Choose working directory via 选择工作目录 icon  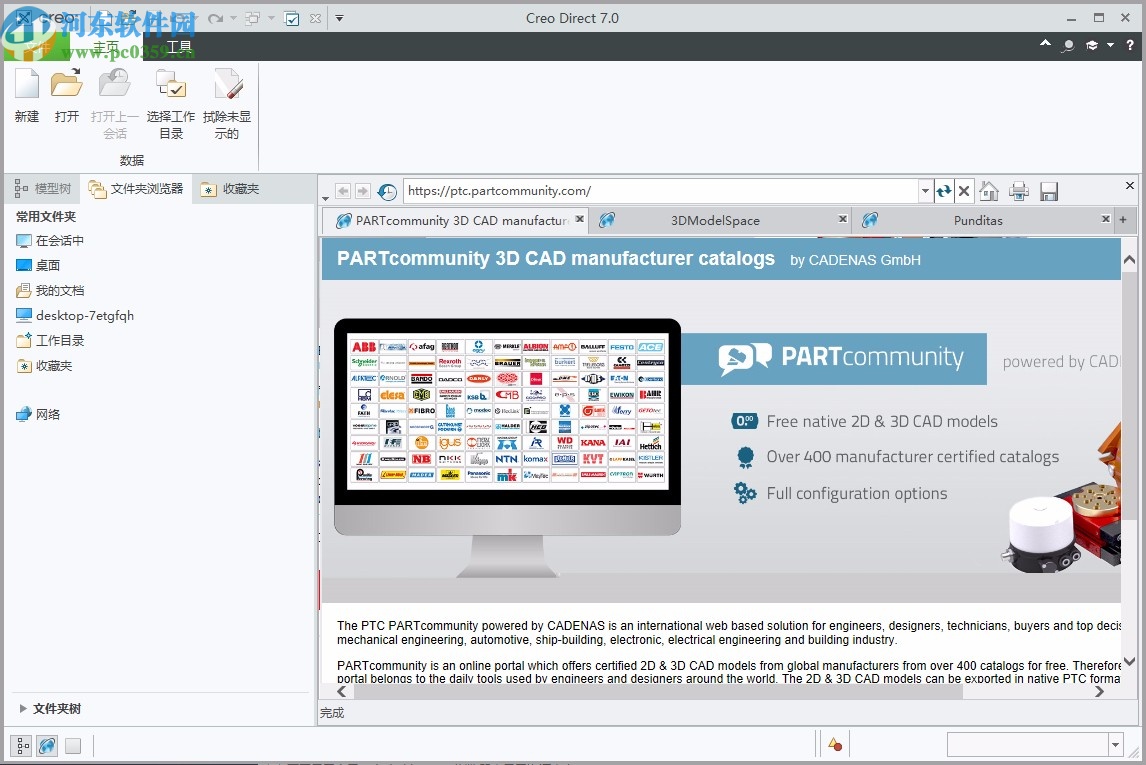pos(171,84)
